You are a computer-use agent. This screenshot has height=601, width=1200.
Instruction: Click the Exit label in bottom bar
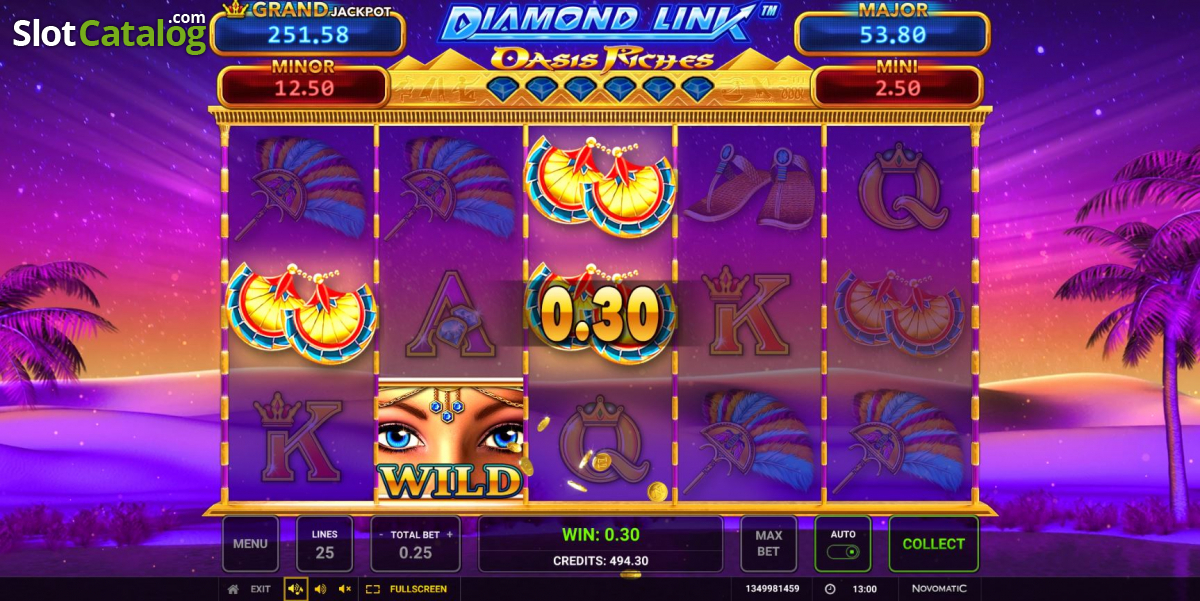(x=261, y=589)
